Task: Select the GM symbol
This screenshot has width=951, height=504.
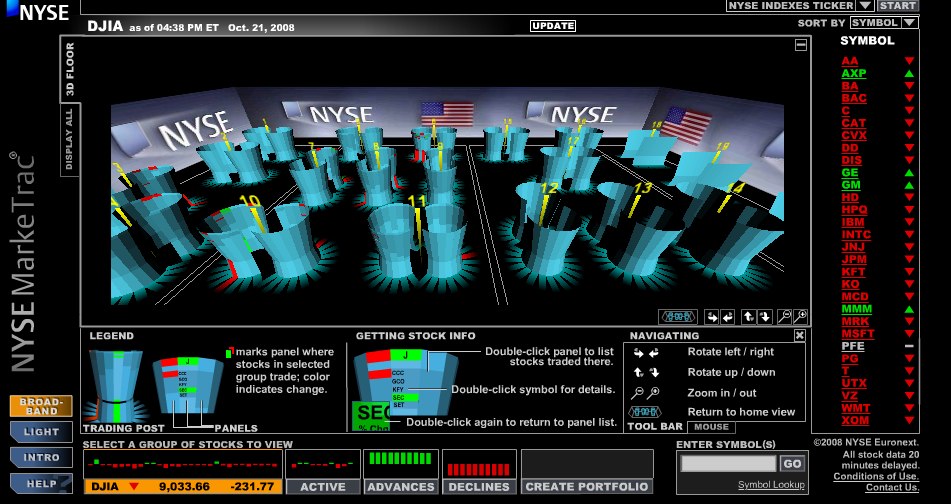Action: [x=851, y=185]
